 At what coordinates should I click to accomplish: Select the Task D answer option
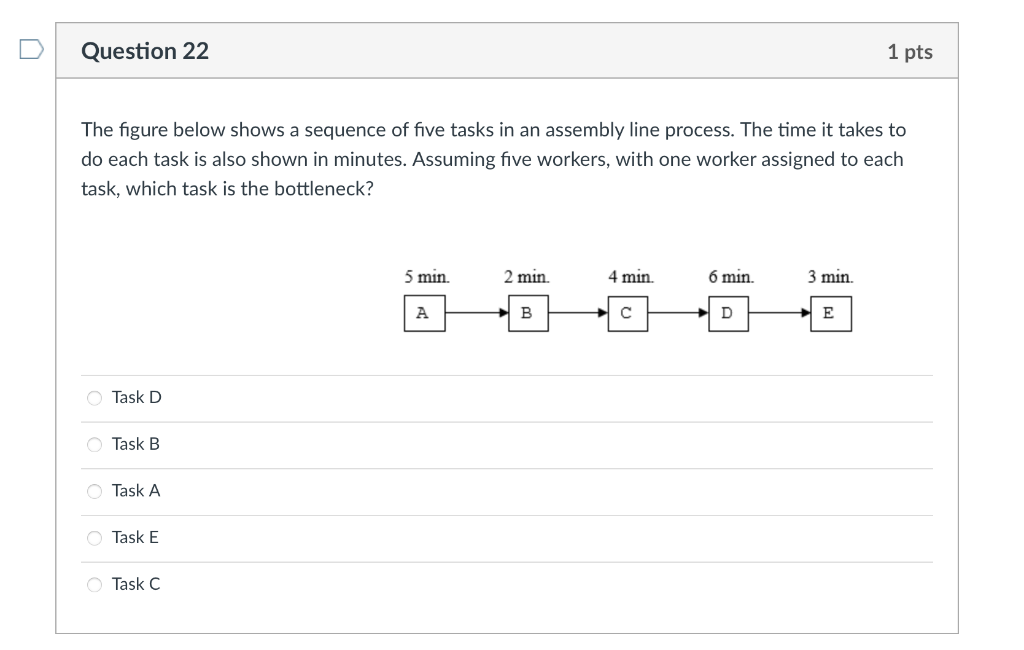coord(94,397)
